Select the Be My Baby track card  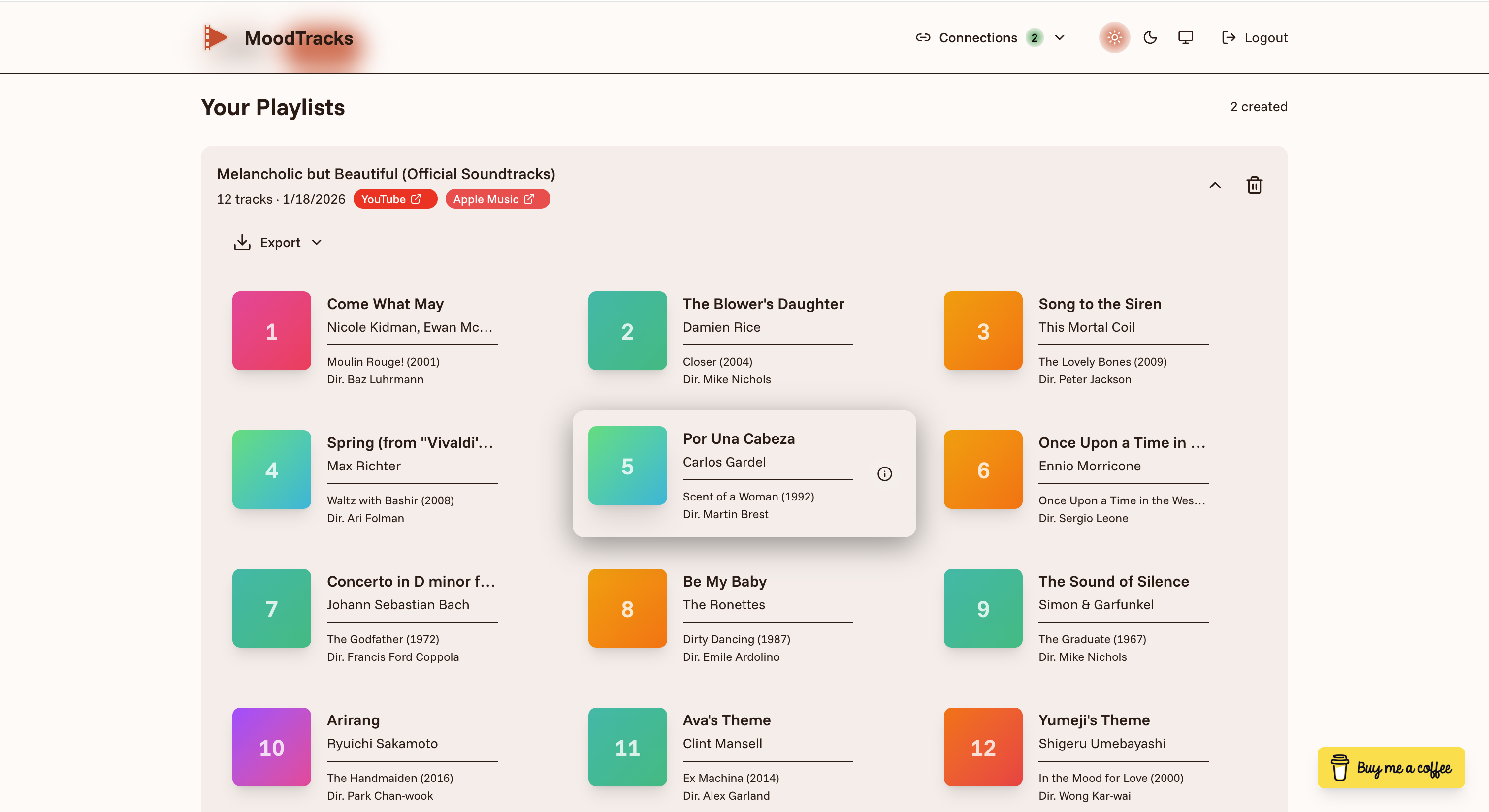click(720, 618)
